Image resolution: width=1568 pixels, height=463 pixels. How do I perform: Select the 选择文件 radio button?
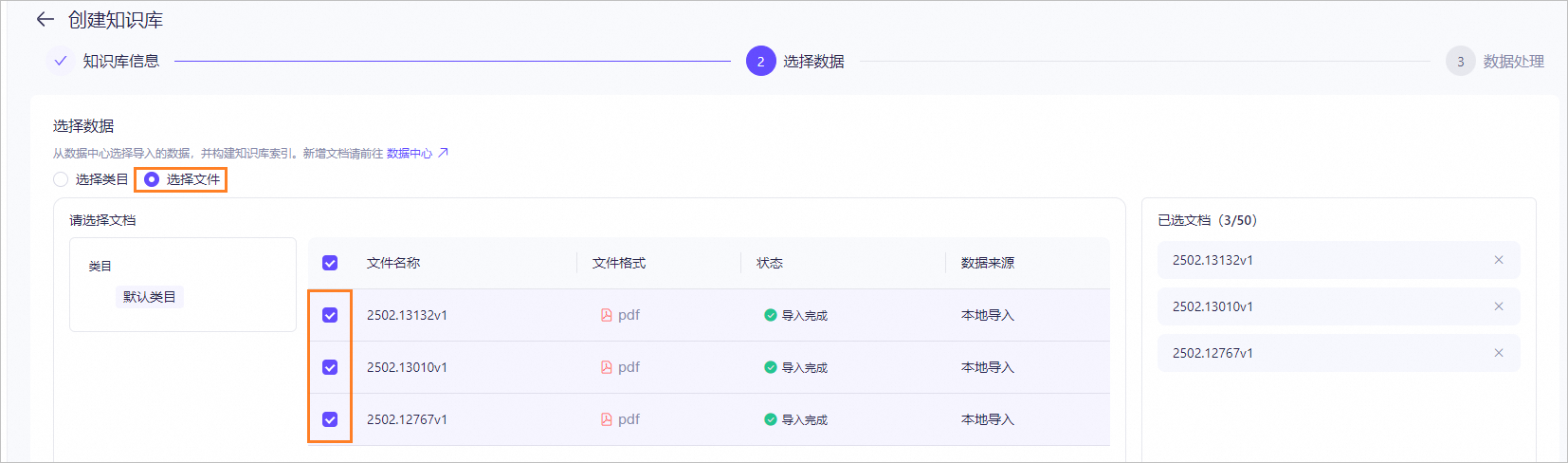[152, 179]
